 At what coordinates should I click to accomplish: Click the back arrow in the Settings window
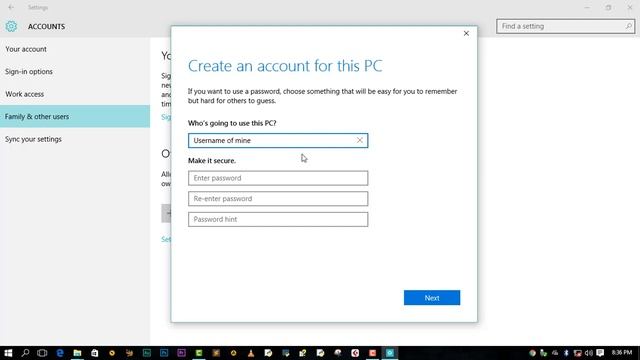coord(11,7)
